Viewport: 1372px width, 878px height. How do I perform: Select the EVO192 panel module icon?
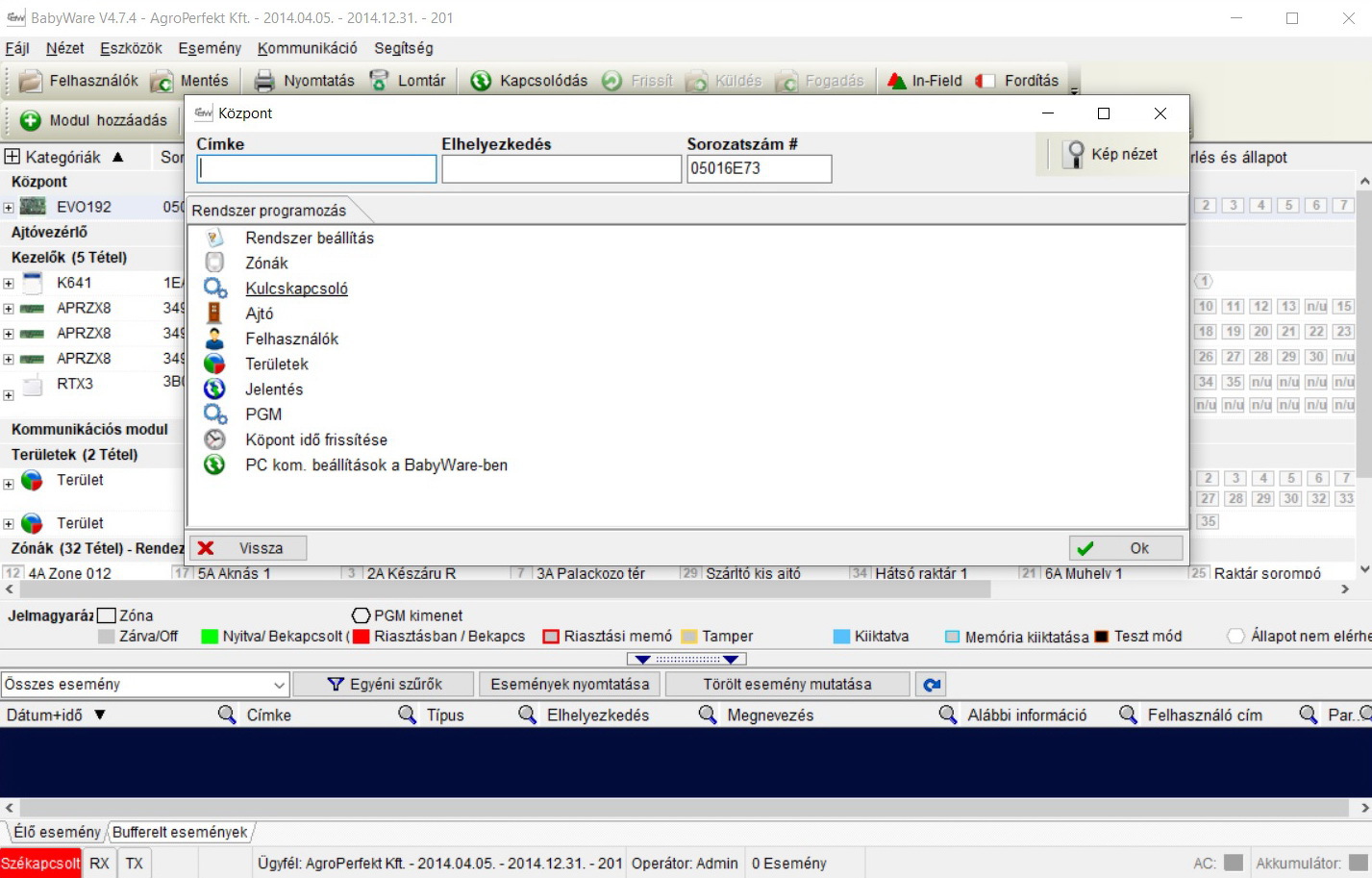[x=33, y=207]
